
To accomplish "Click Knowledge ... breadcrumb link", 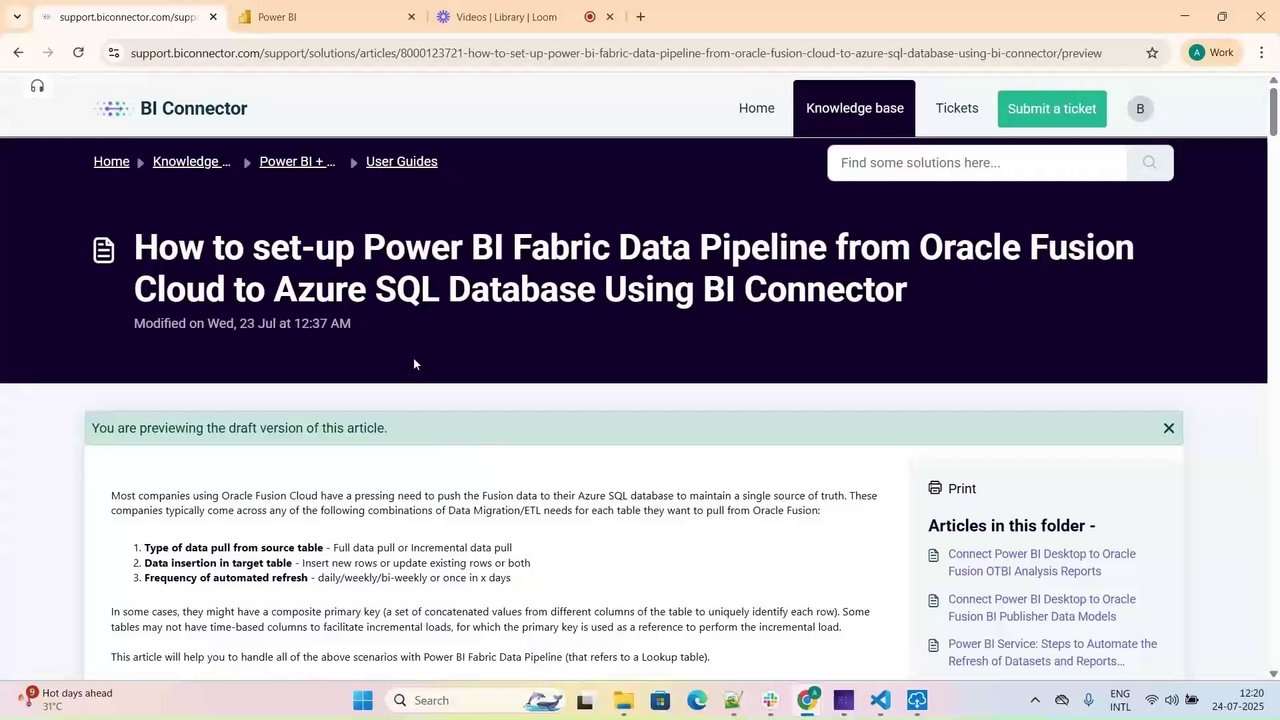I will click(191, 162).
